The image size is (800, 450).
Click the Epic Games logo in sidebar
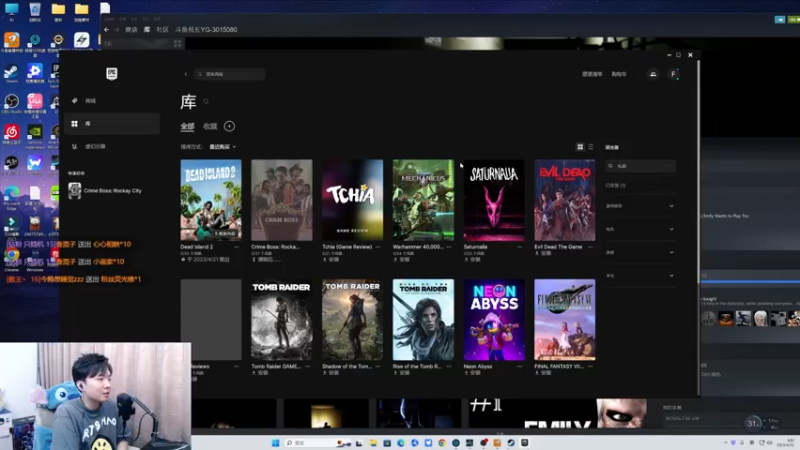click(x=112, y=73)
